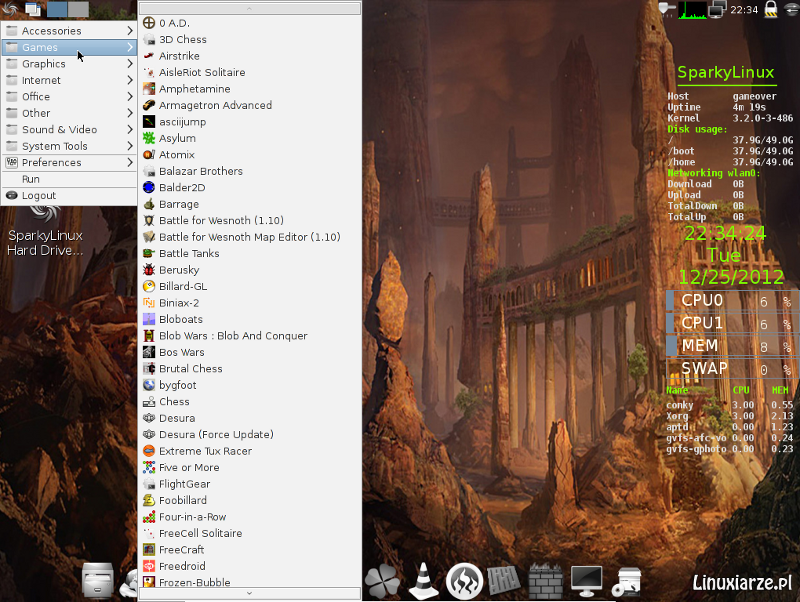The height and width of the screenshot is (602, 800).
Task: Click the CPU usage graph in the panel
Action: point(692,10)
